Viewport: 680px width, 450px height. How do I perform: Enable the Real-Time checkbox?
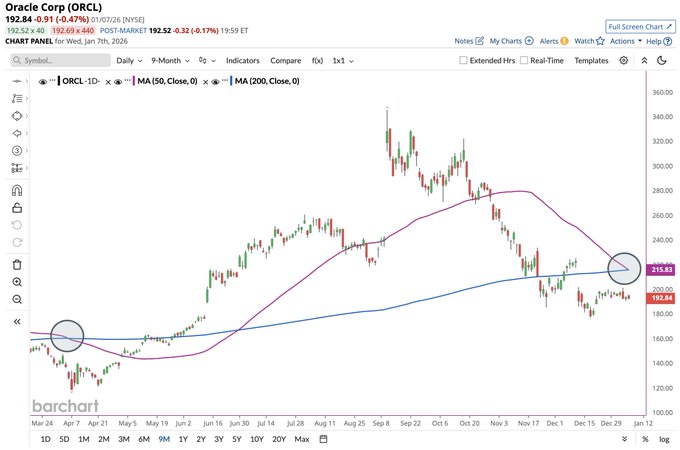pos(524,60)
